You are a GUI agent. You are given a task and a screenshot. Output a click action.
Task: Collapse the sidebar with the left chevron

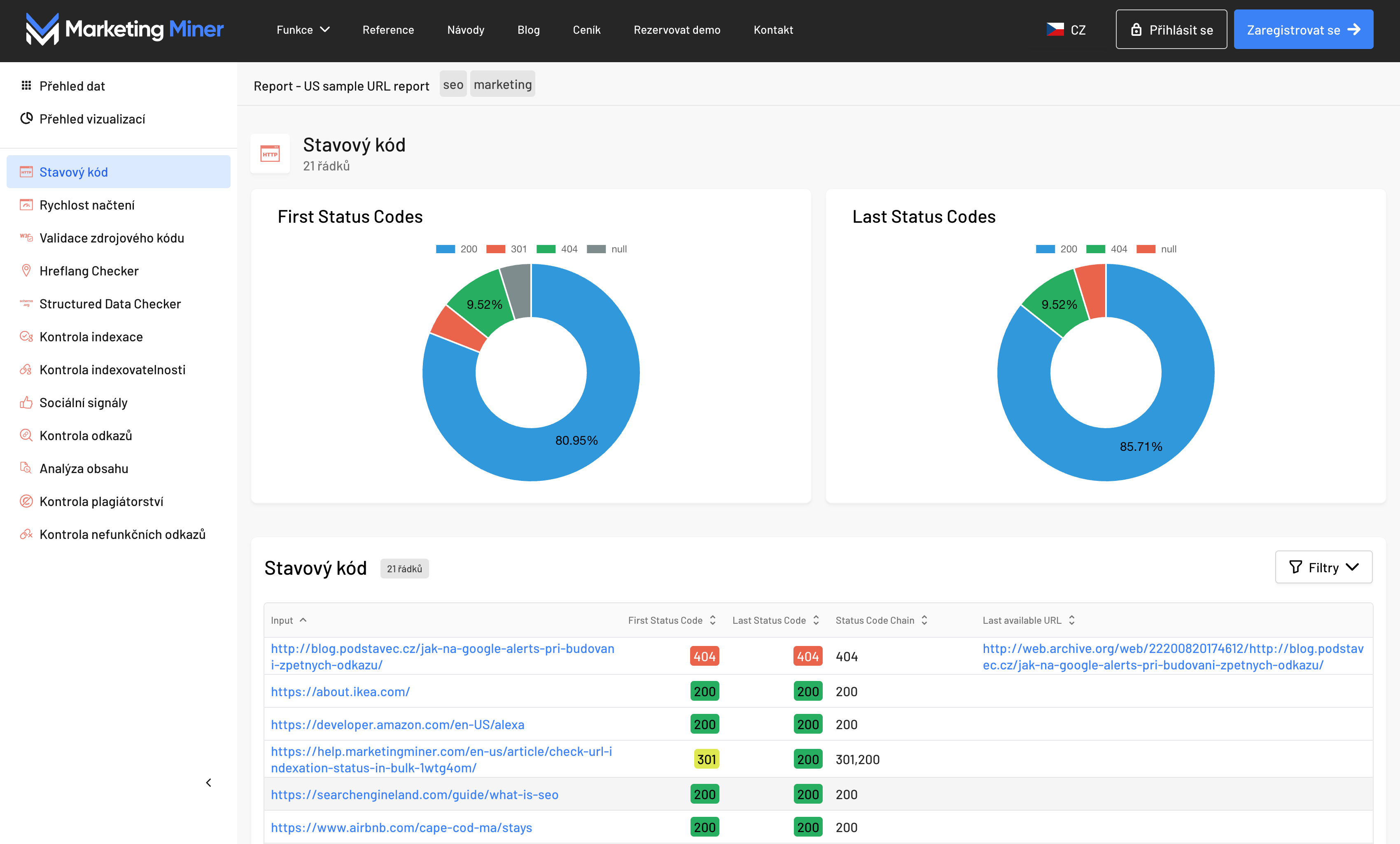click(x=208, y=783)
